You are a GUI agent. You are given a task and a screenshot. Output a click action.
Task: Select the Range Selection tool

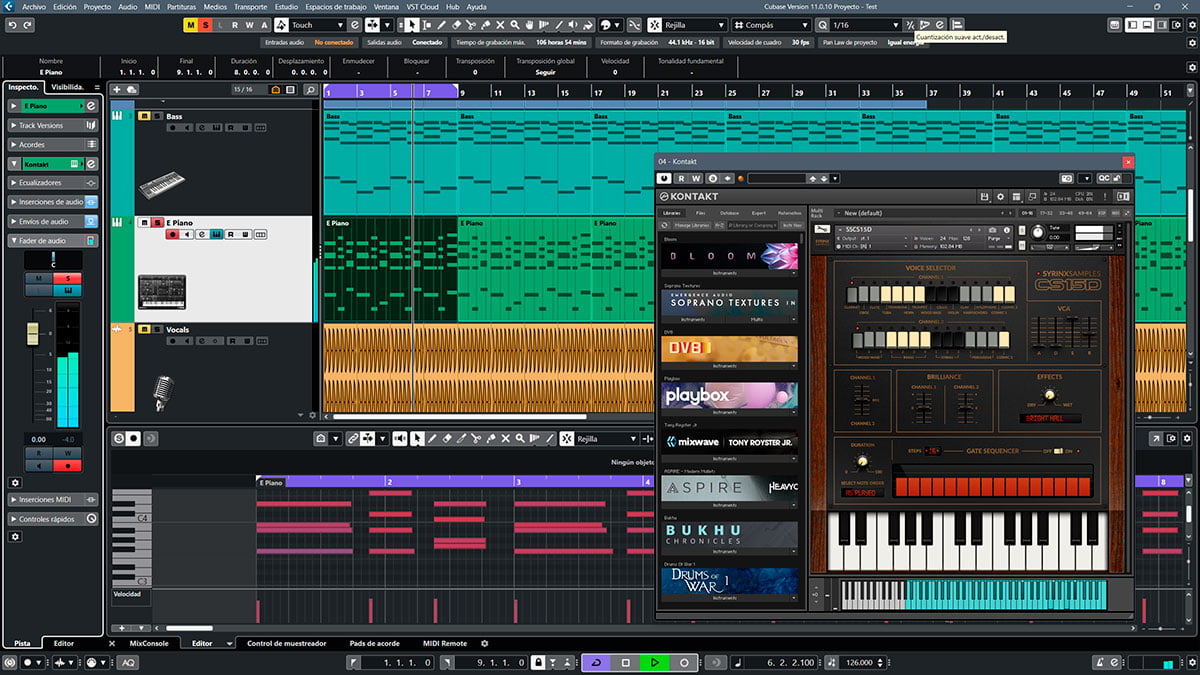[x=428, y=24]
